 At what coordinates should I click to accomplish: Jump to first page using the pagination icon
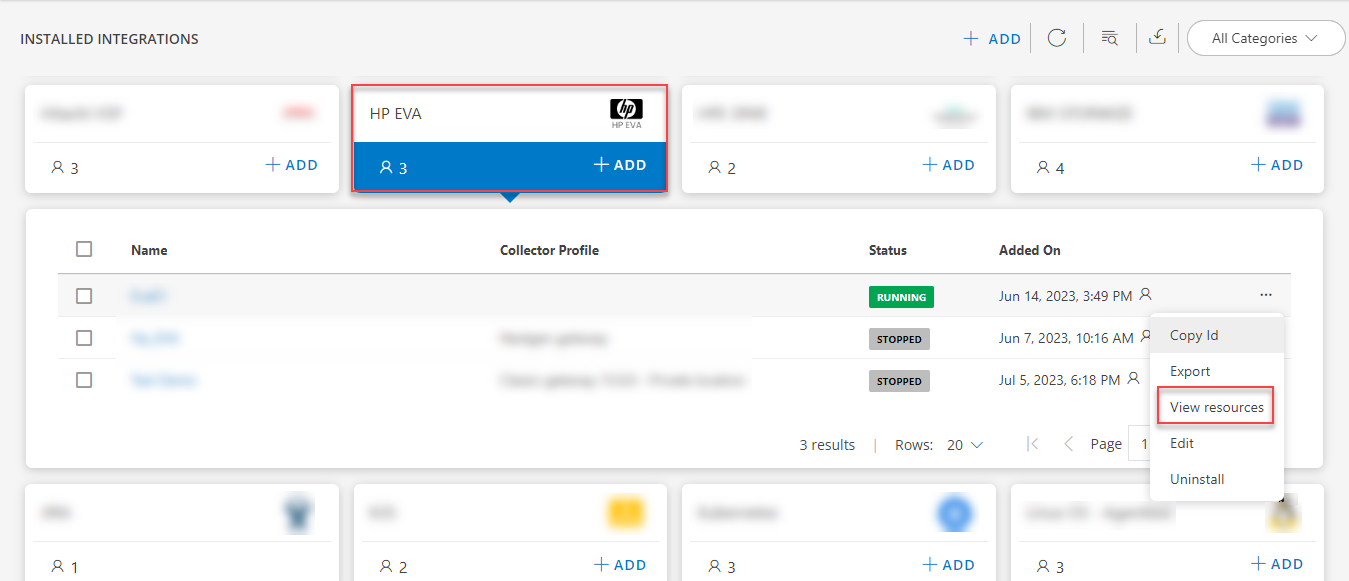1032,443
